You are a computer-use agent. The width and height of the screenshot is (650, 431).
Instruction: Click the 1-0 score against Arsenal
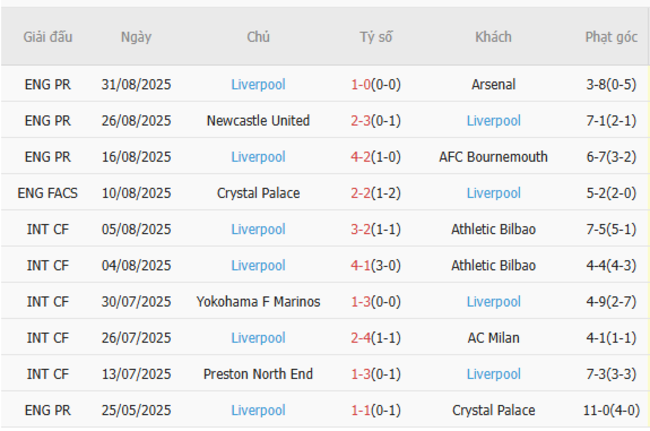361,85
